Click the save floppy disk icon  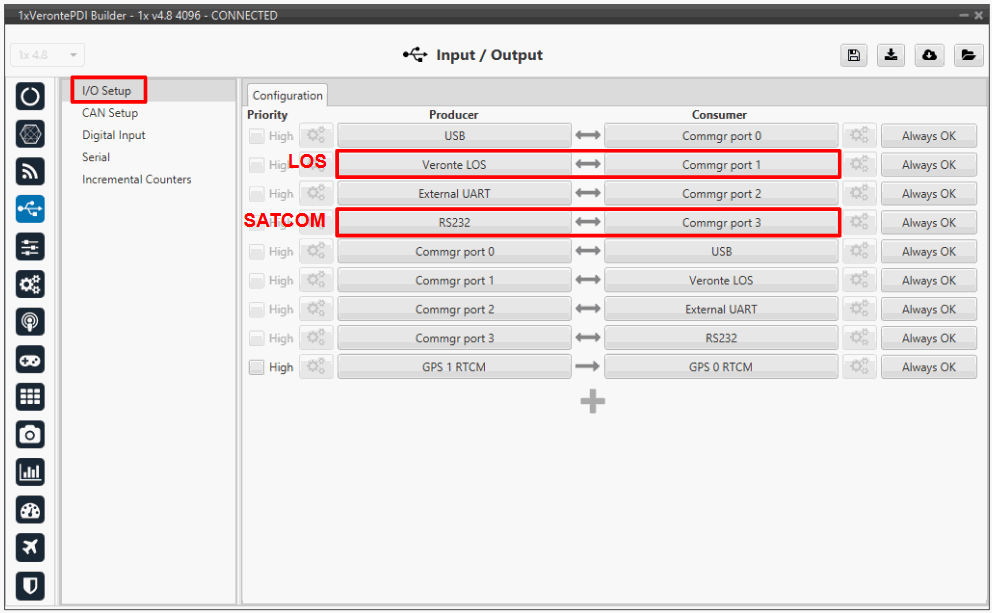tap(854, 56)
